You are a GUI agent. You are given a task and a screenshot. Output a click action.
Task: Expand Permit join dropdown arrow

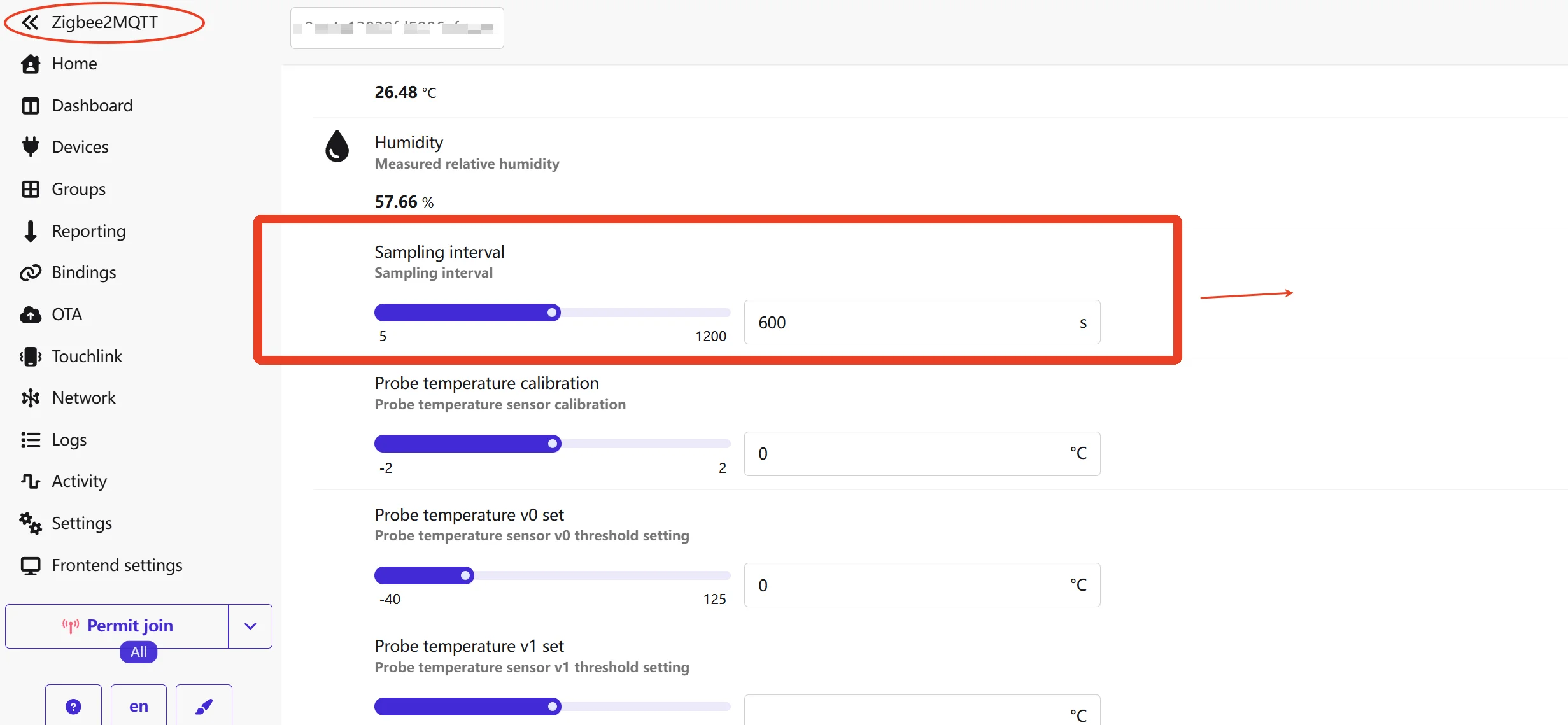[250, 626]
